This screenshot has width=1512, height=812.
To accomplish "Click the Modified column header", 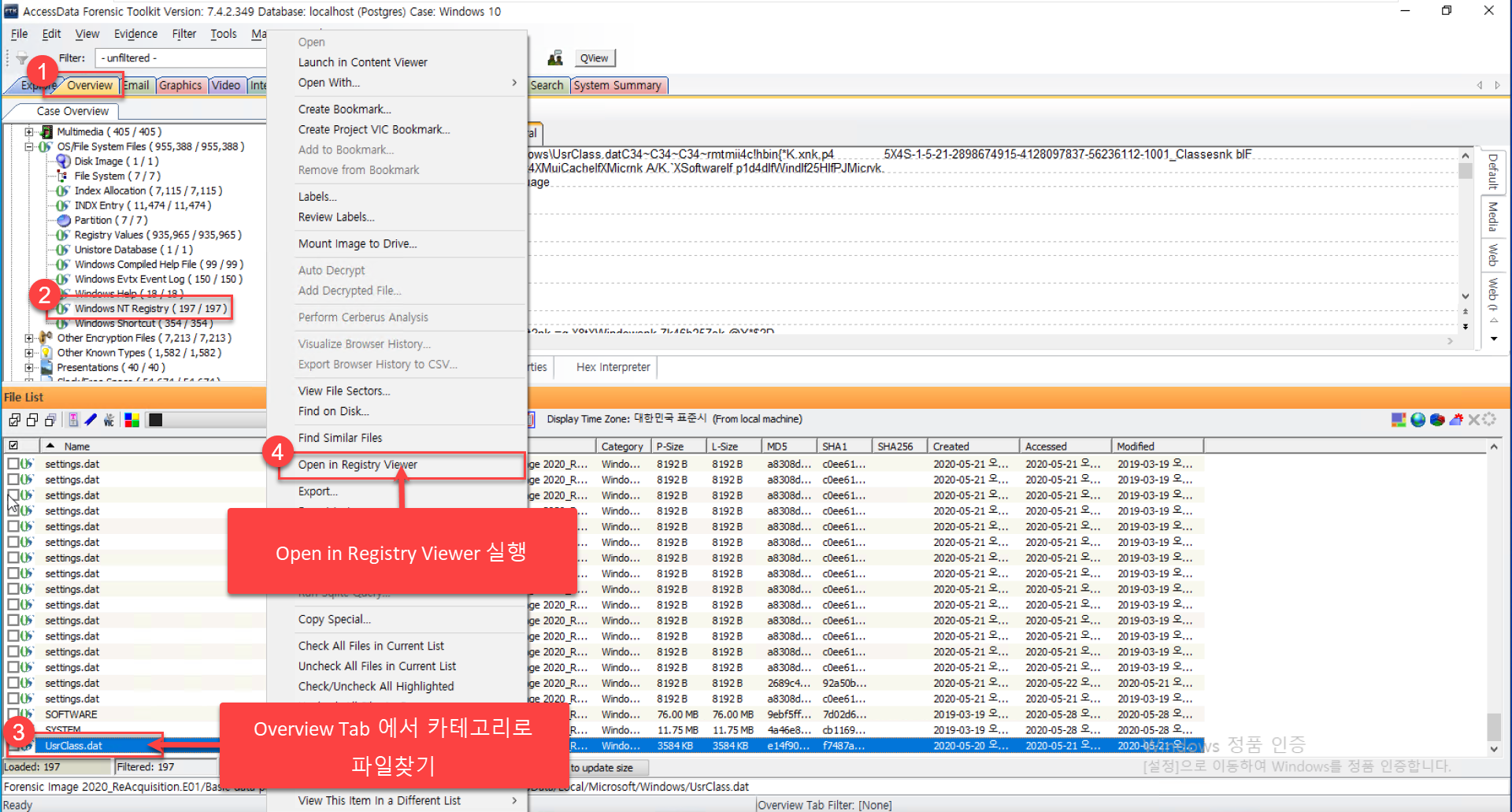I will (1158, 446).
